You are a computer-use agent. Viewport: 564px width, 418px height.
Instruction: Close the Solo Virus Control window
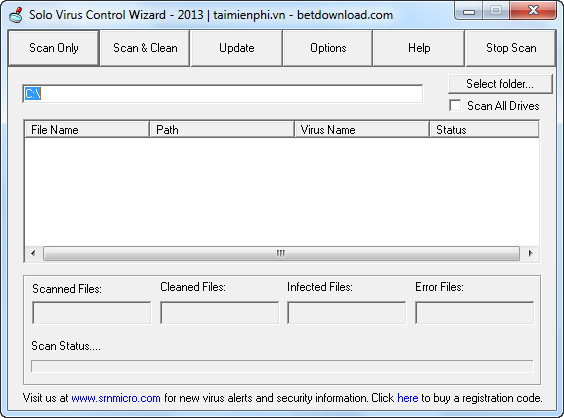click(533, 11)
